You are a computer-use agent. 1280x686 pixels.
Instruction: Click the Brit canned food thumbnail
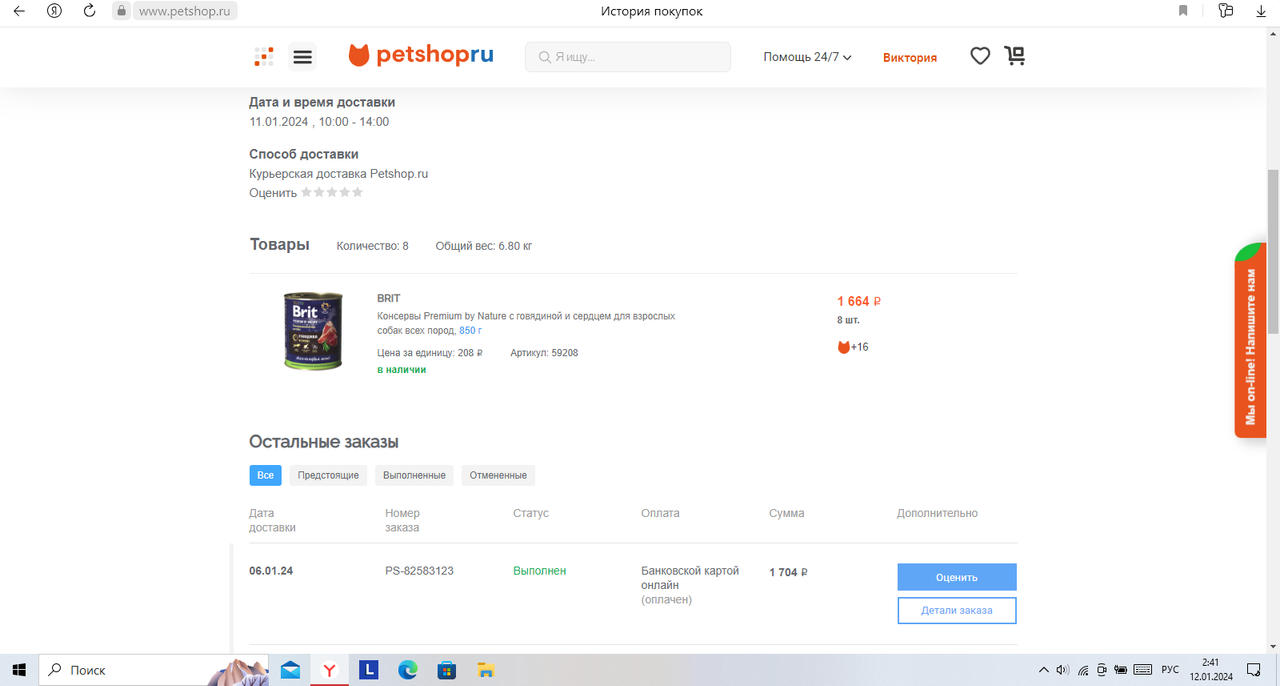313,331
